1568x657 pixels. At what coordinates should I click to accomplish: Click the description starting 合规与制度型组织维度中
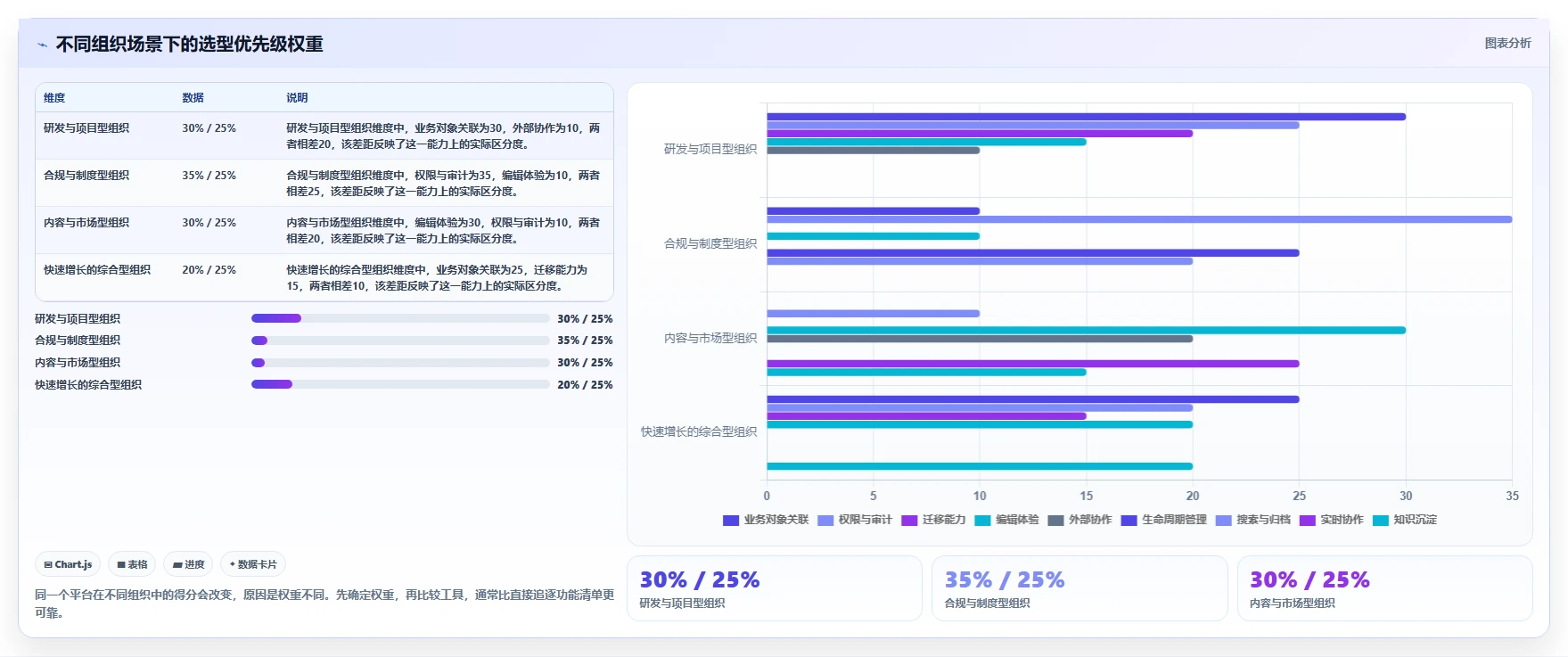[443, 184]
